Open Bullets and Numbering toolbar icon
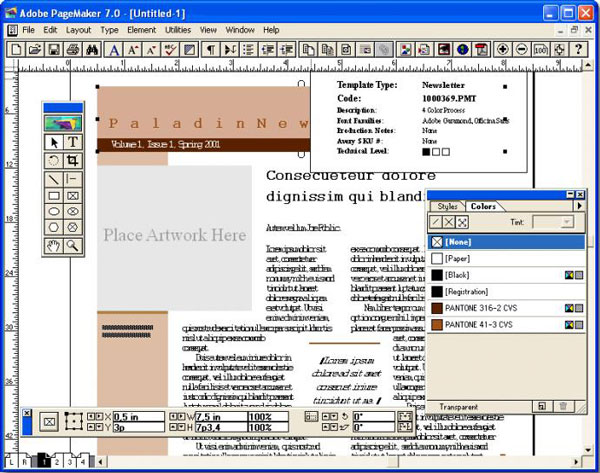The height and width of the screenshot is (473, 600). pos(249,49)
